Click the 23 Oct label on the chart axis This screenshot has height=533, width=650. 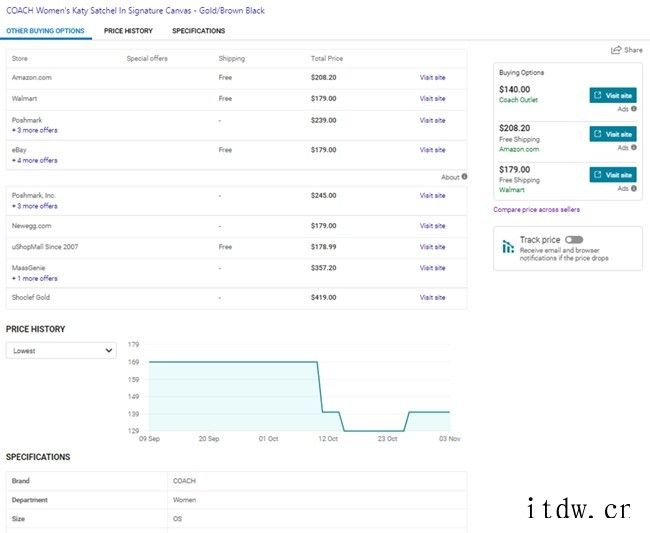point(387,439)
